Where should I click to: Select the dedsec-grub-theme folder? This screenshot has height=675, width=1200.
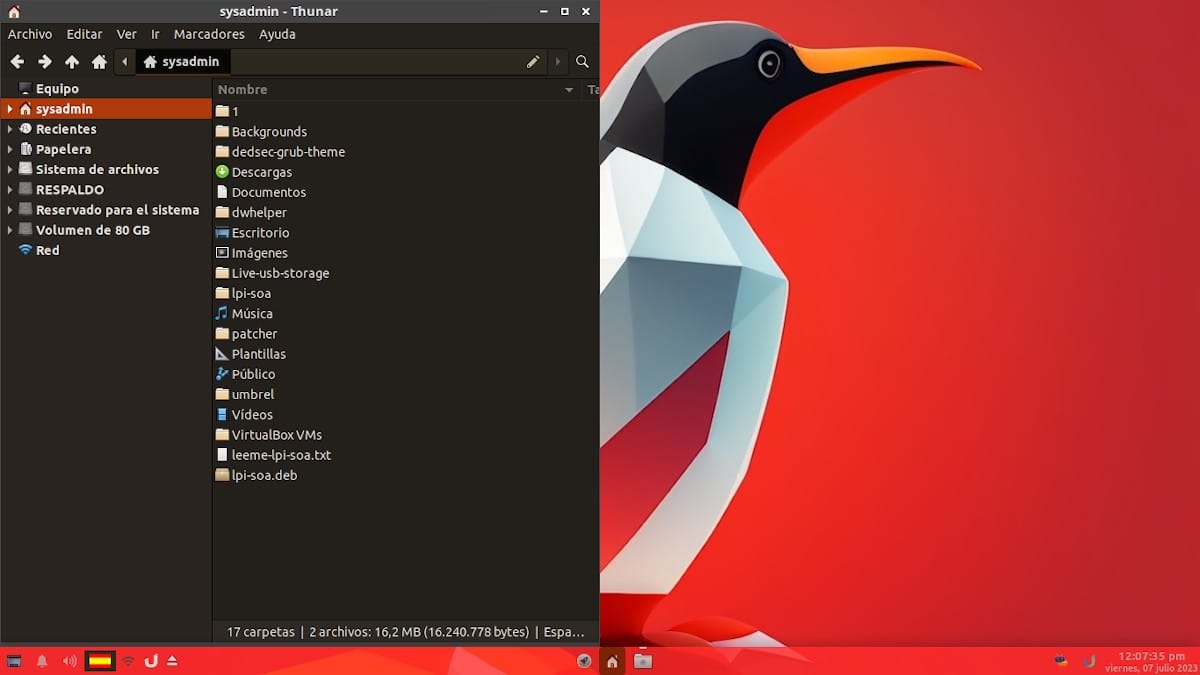point(280,152)
